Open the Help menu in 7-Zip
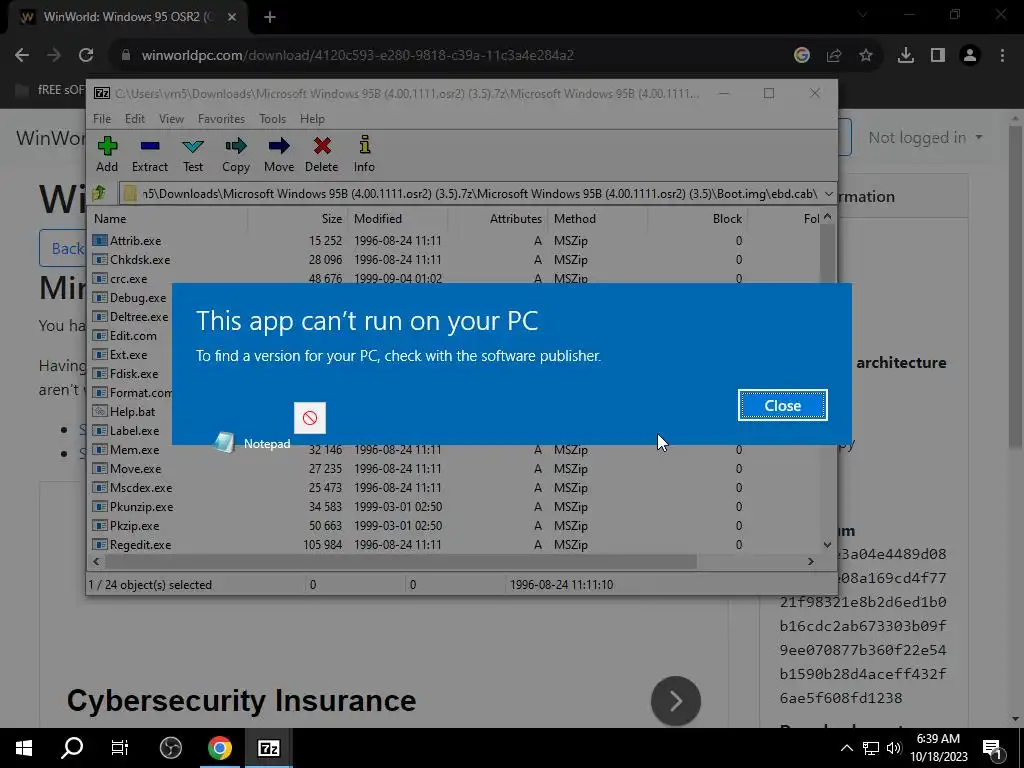This screenshot has width=1024, height=768. 312,119
